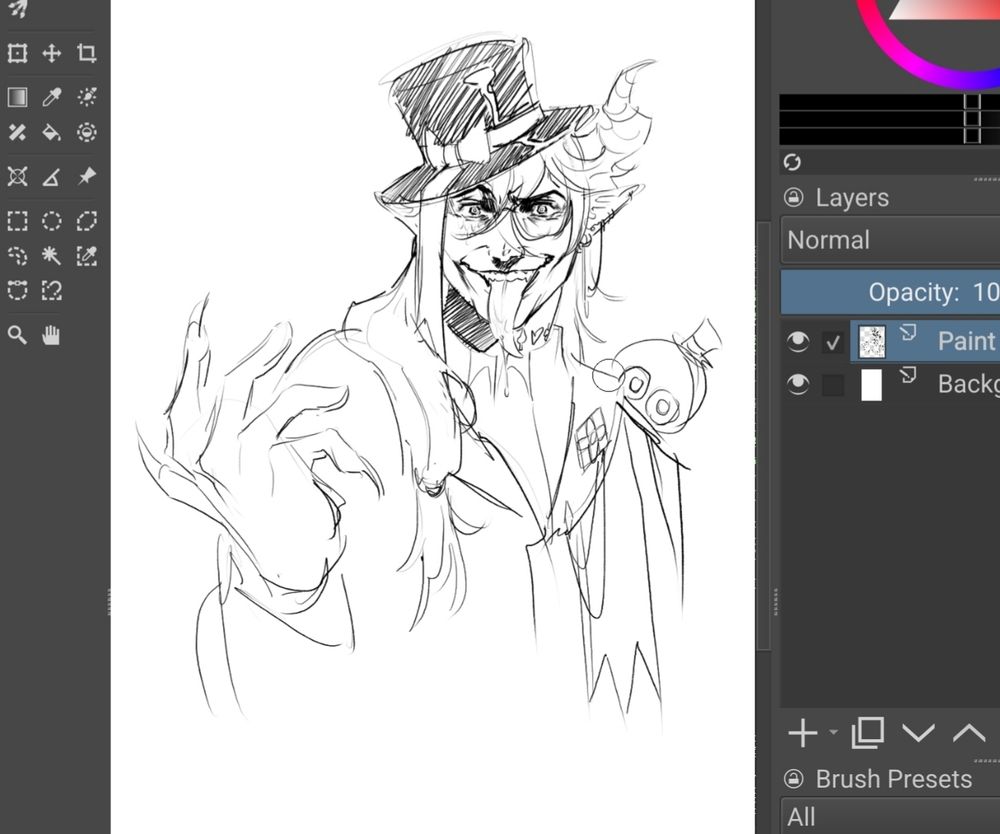Select the Smart Patch tool

click(17, 132)
